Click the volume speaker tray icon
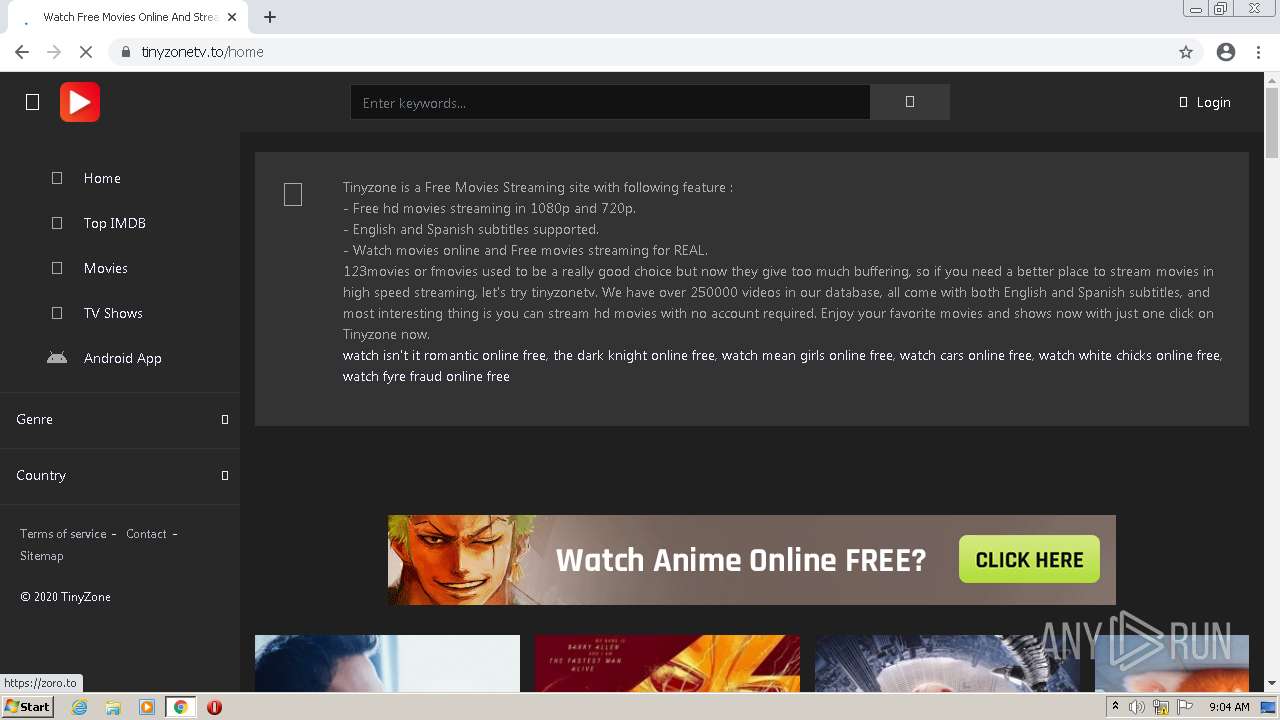The width and height of the screenshot is (1280, 720). click(1137, 707)
